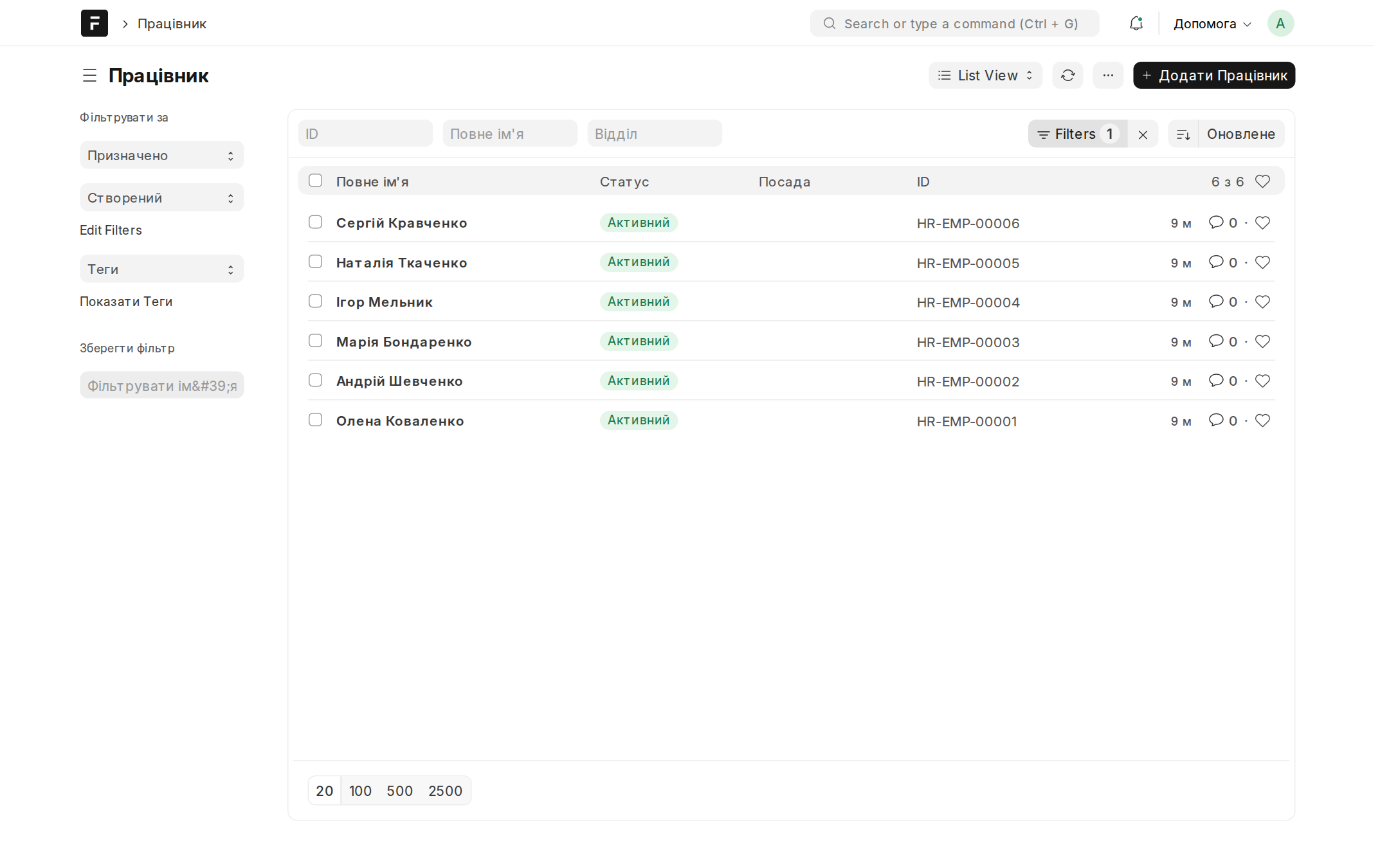Open the Frappe home logo
Image resolution: width=1389 pixels, height=868 pixels.
coord(94,23)
